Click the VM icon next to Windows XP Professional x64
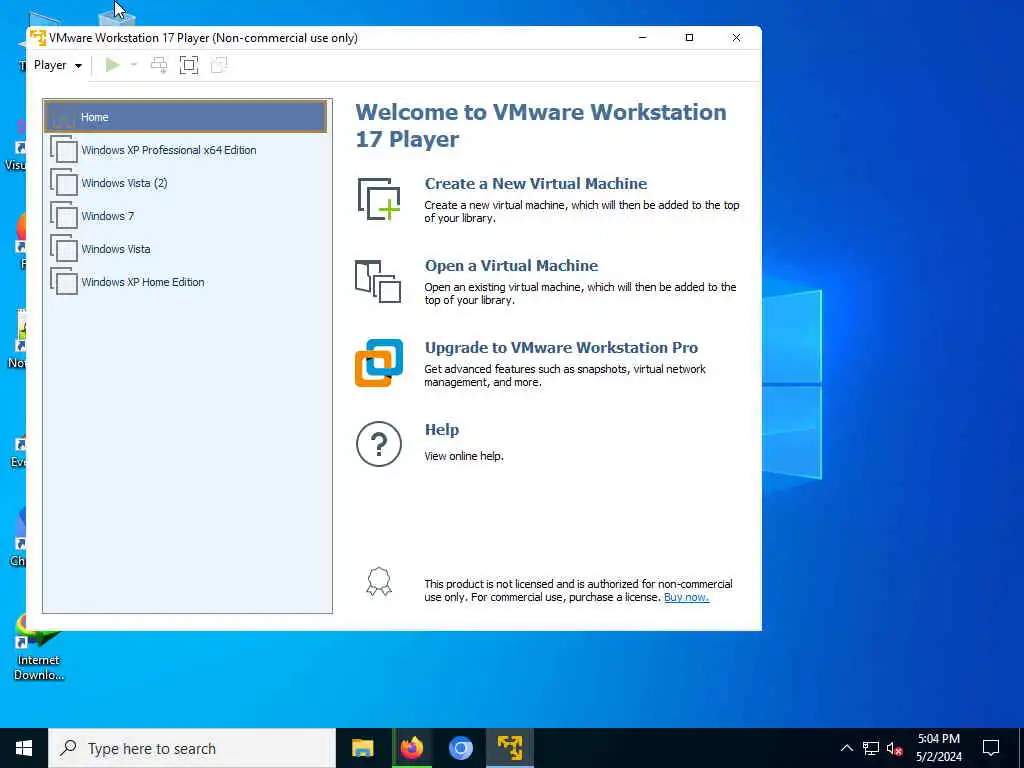Image resolution: width=1024 pixels, height=768 pixels. (x=64, y=150)
